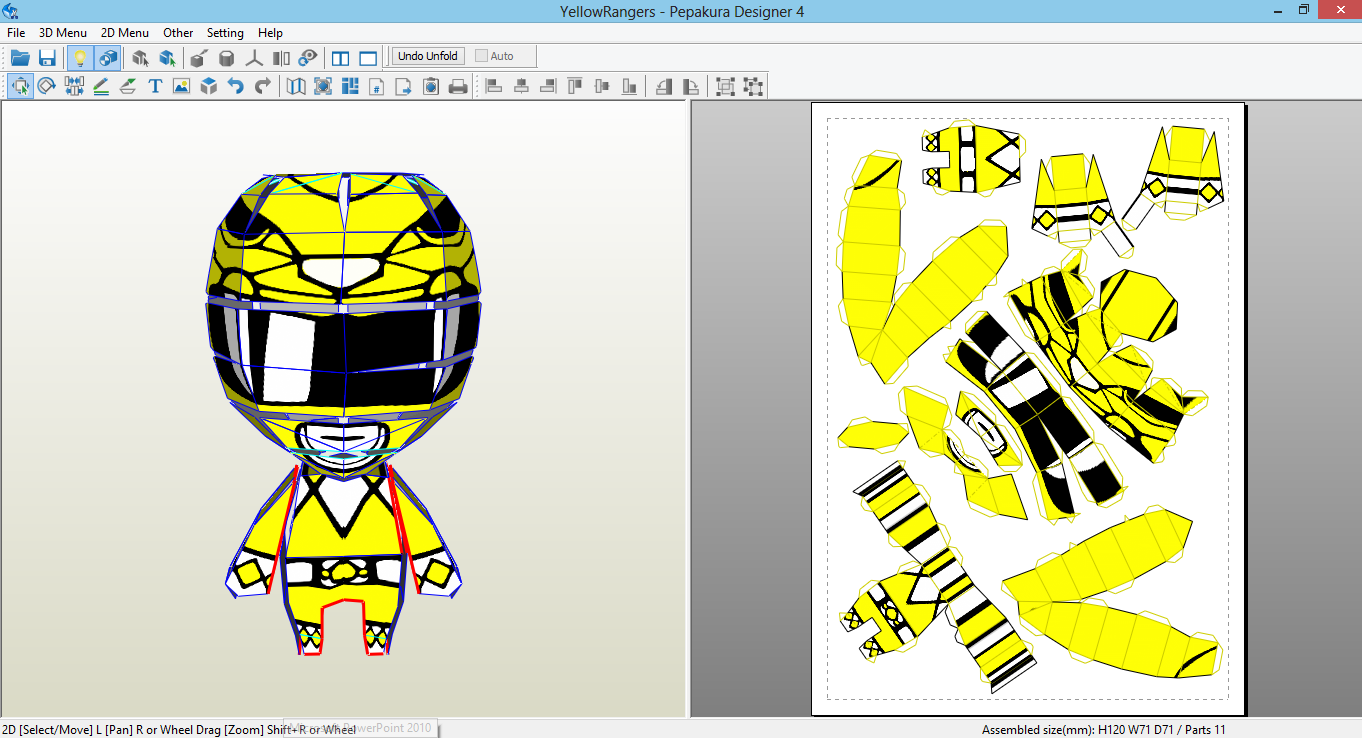Open the 2D Menu
The image size is (1362, 738).
[x=124, y=32]
